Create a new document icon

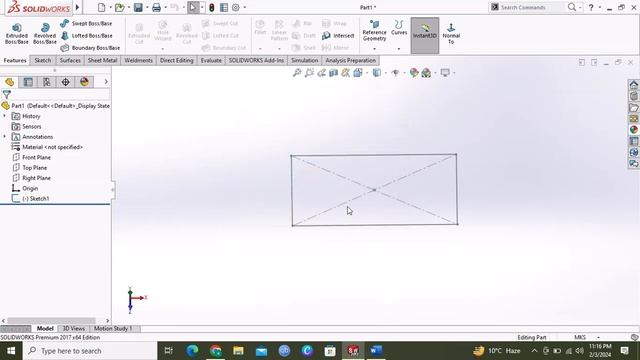(102, 7)
